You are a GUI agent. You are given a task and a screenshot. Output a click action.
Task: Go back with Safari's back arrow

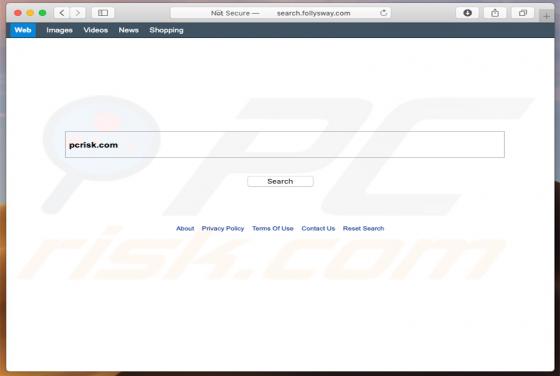pos(62,13)
